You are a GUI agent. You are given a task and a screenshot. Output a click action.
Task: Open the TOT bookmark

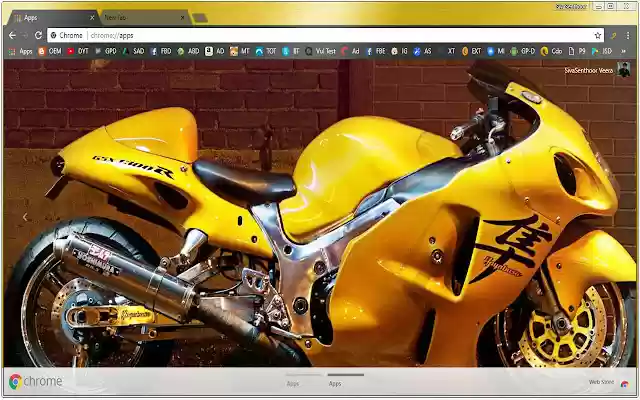click(266, 51)
